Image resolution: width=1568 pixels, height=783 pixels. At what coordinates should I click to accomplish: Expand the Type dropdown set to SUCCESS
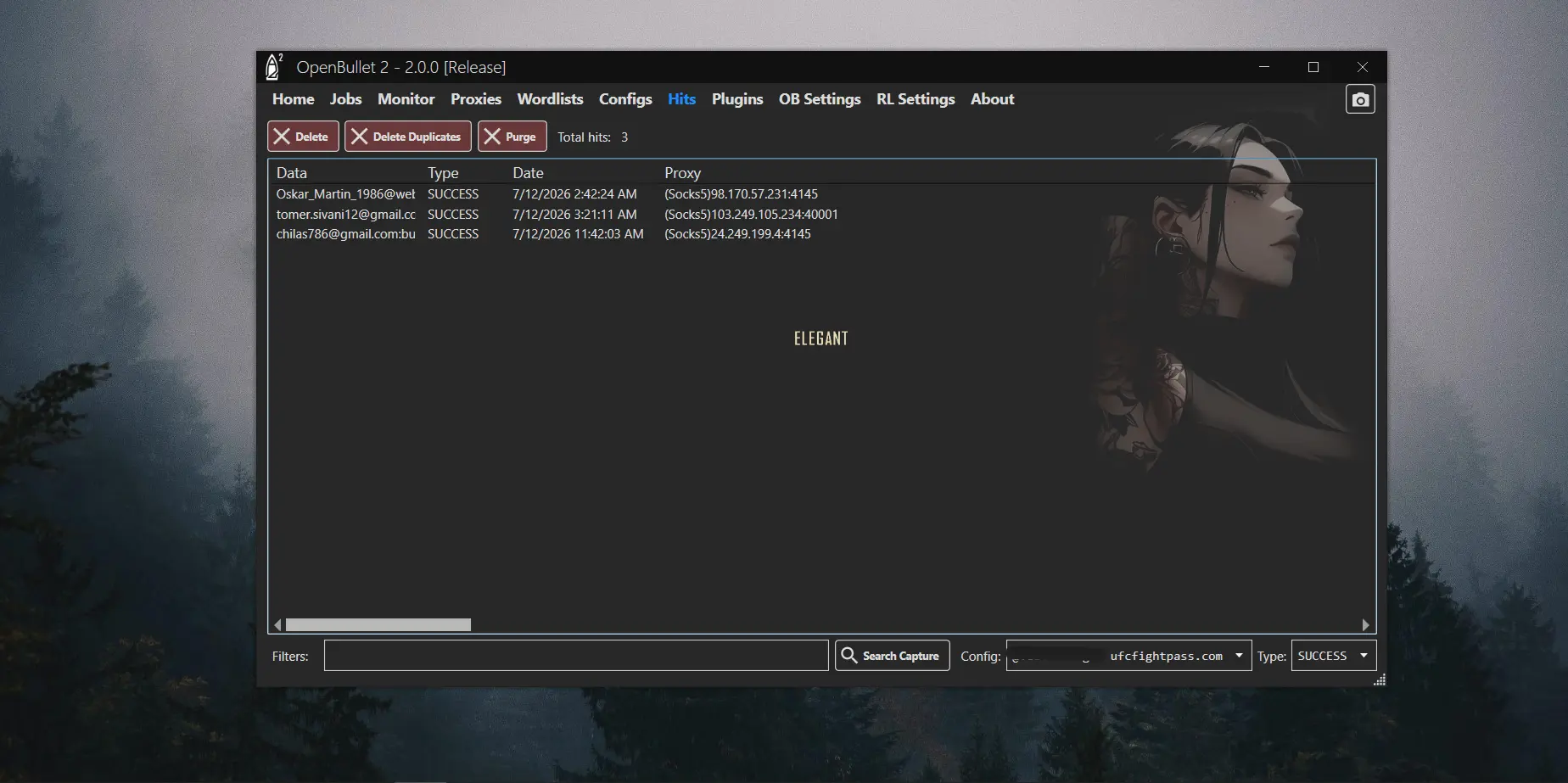pyautogui.click(x=1333, y=656)
